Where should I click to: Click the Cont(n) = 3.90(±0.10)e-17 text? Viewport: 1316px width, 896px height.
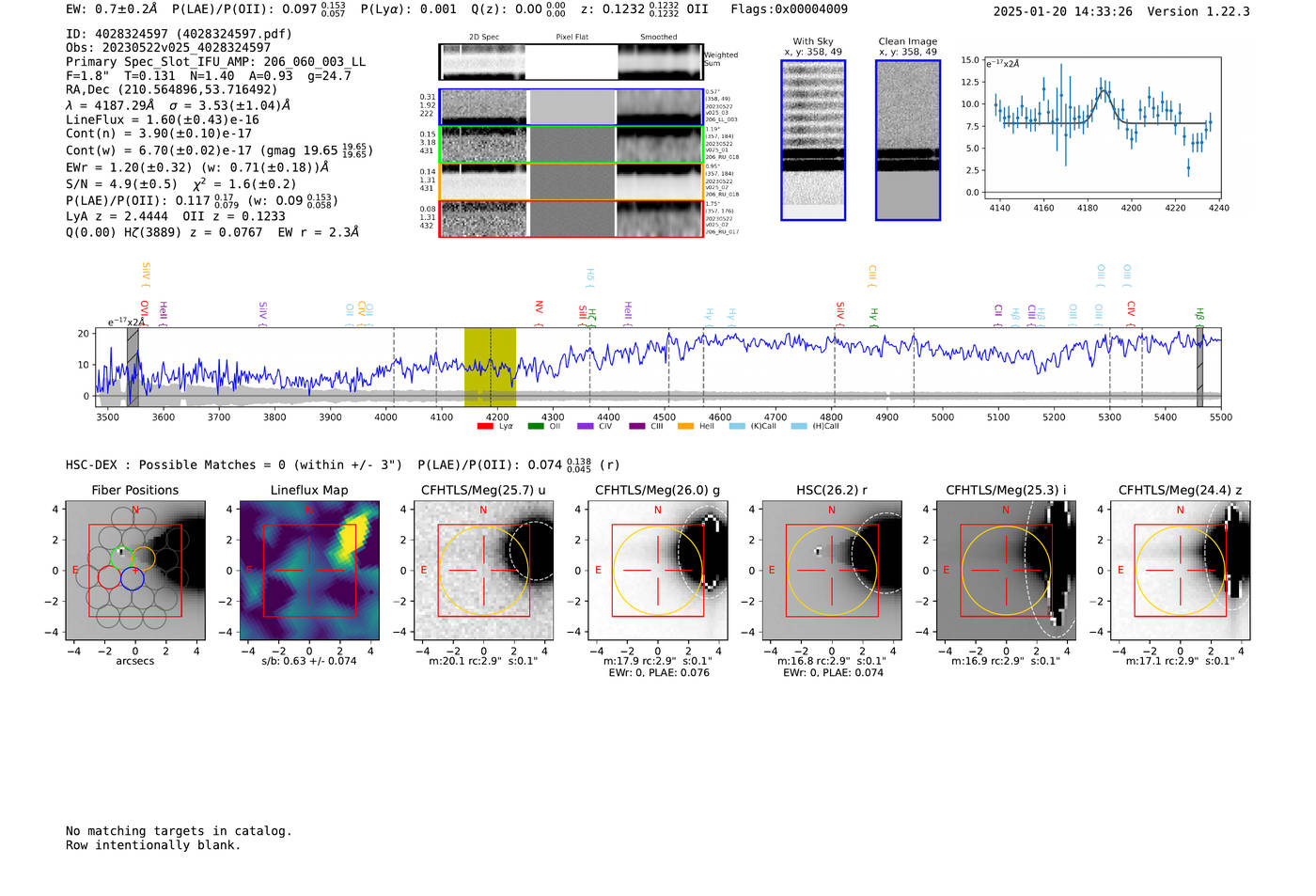159,134
